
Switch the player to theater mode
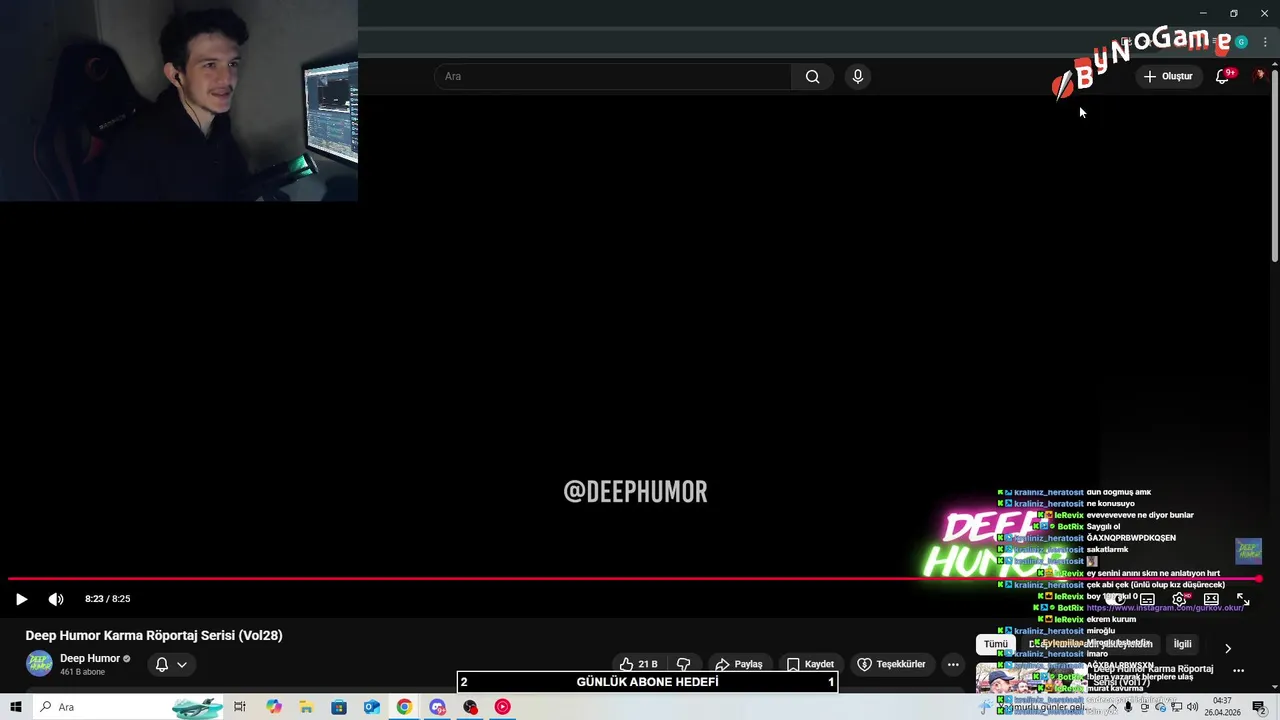pos(1211,599)
